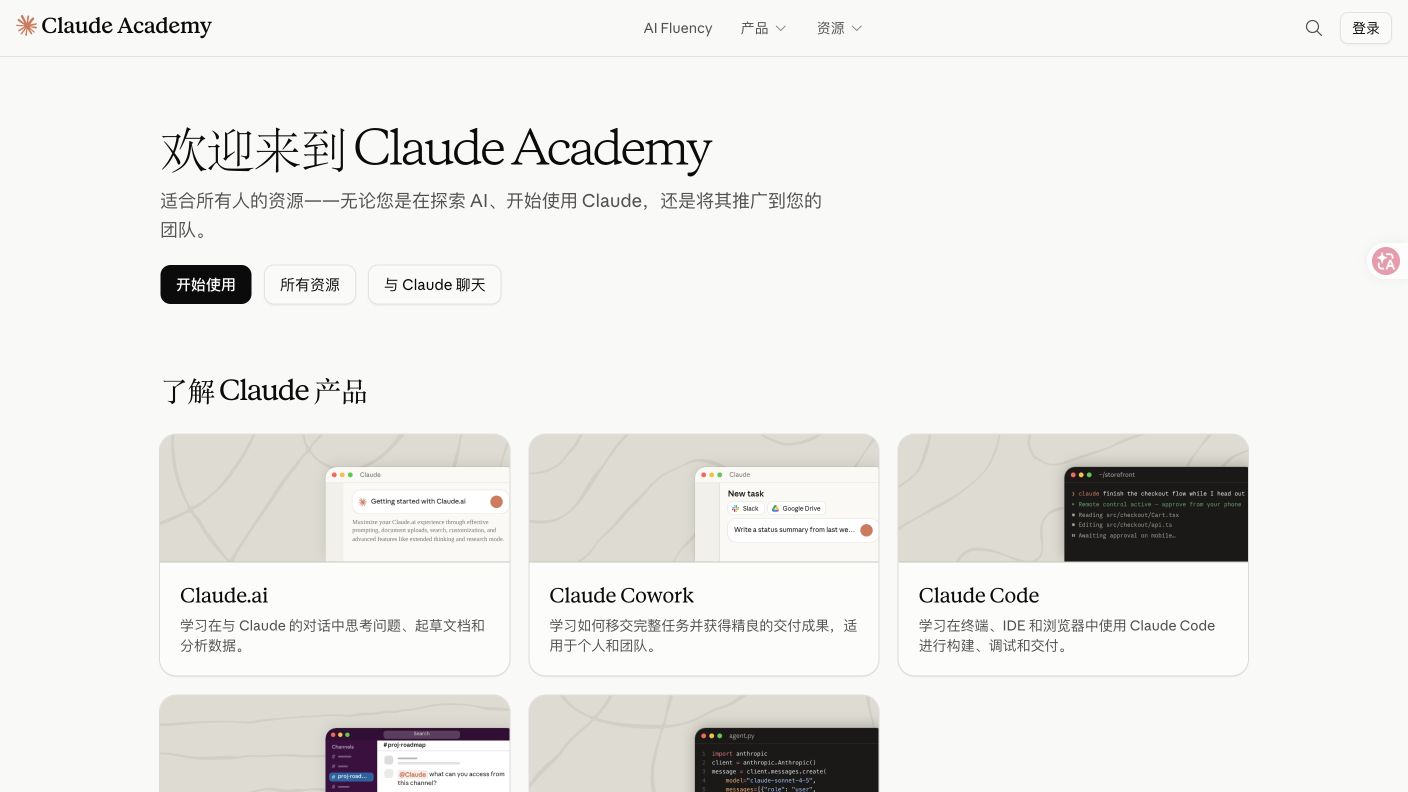Screen dimensions: 1408x792
Task: Click the orange send dot in Cowork preview
Action: [x=866, y=530]
